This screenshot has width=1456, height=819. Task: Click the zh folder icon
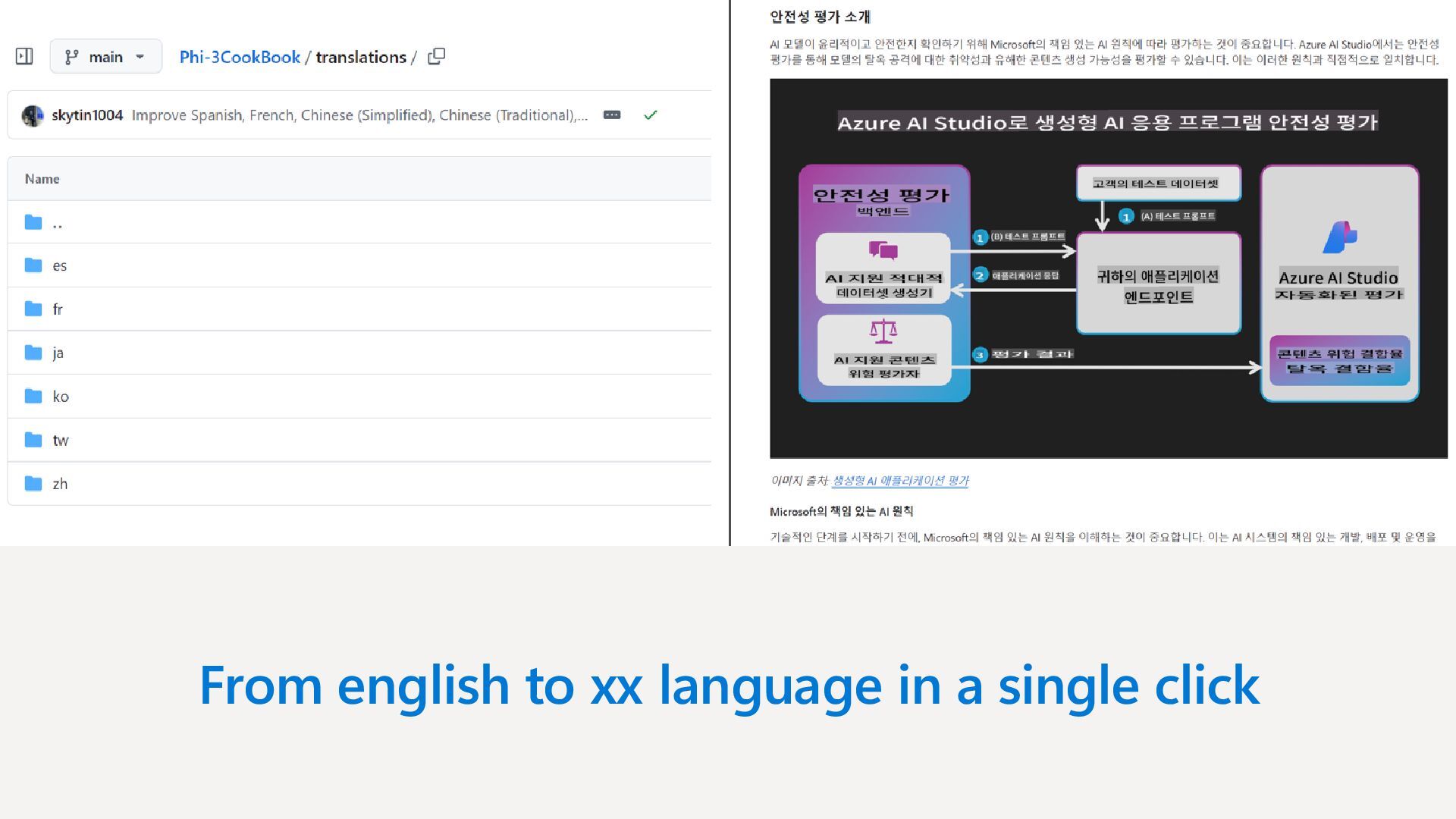coord(33,483)
